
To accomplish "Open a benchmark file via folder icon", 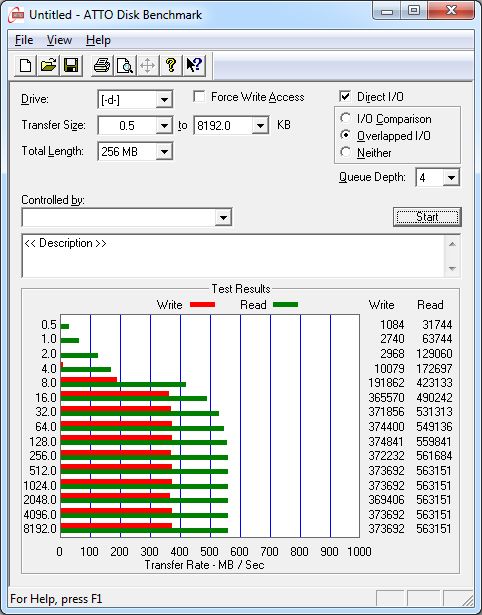I will [48, 65].
